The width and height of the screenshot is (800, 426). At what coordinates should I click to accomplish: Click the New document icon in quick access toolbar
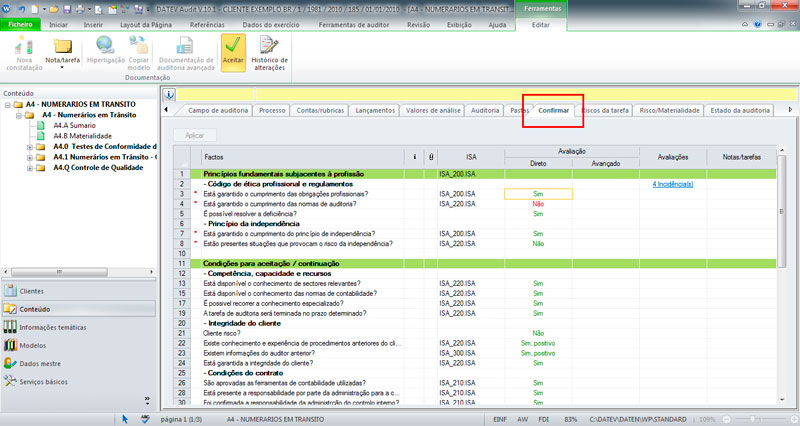(x=35, y=9)
